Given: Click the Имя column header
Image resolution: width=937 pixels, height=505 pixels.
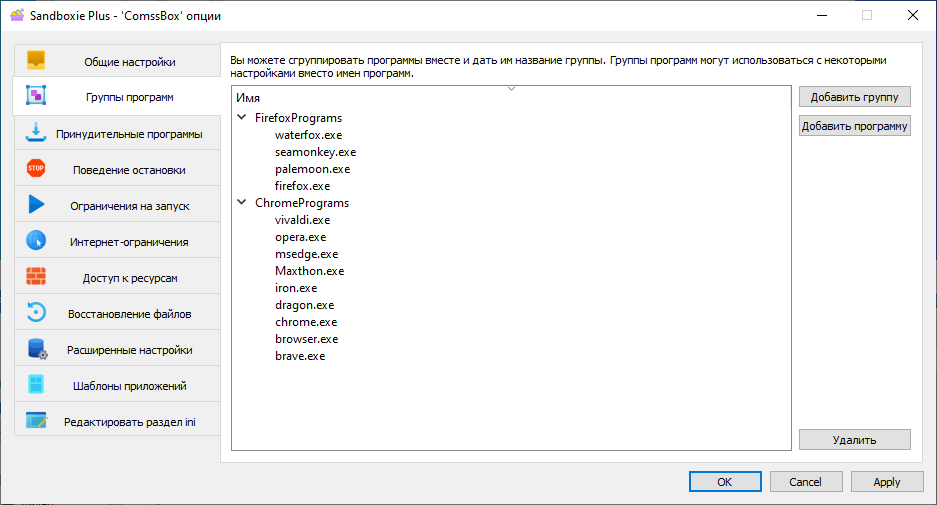Looking at the screenshot, I should coord(511,97).
